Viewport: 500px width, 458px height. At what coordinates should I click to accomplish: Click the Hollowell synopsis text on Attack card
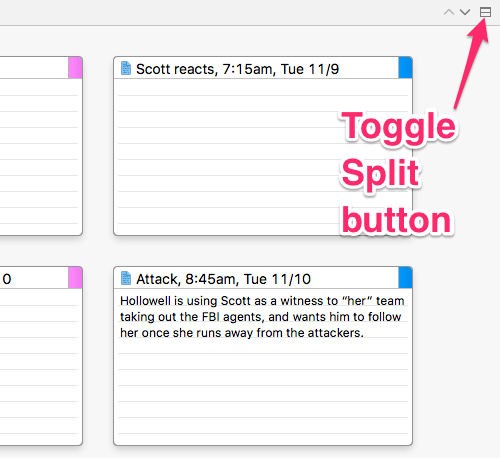tap(262, 317)
